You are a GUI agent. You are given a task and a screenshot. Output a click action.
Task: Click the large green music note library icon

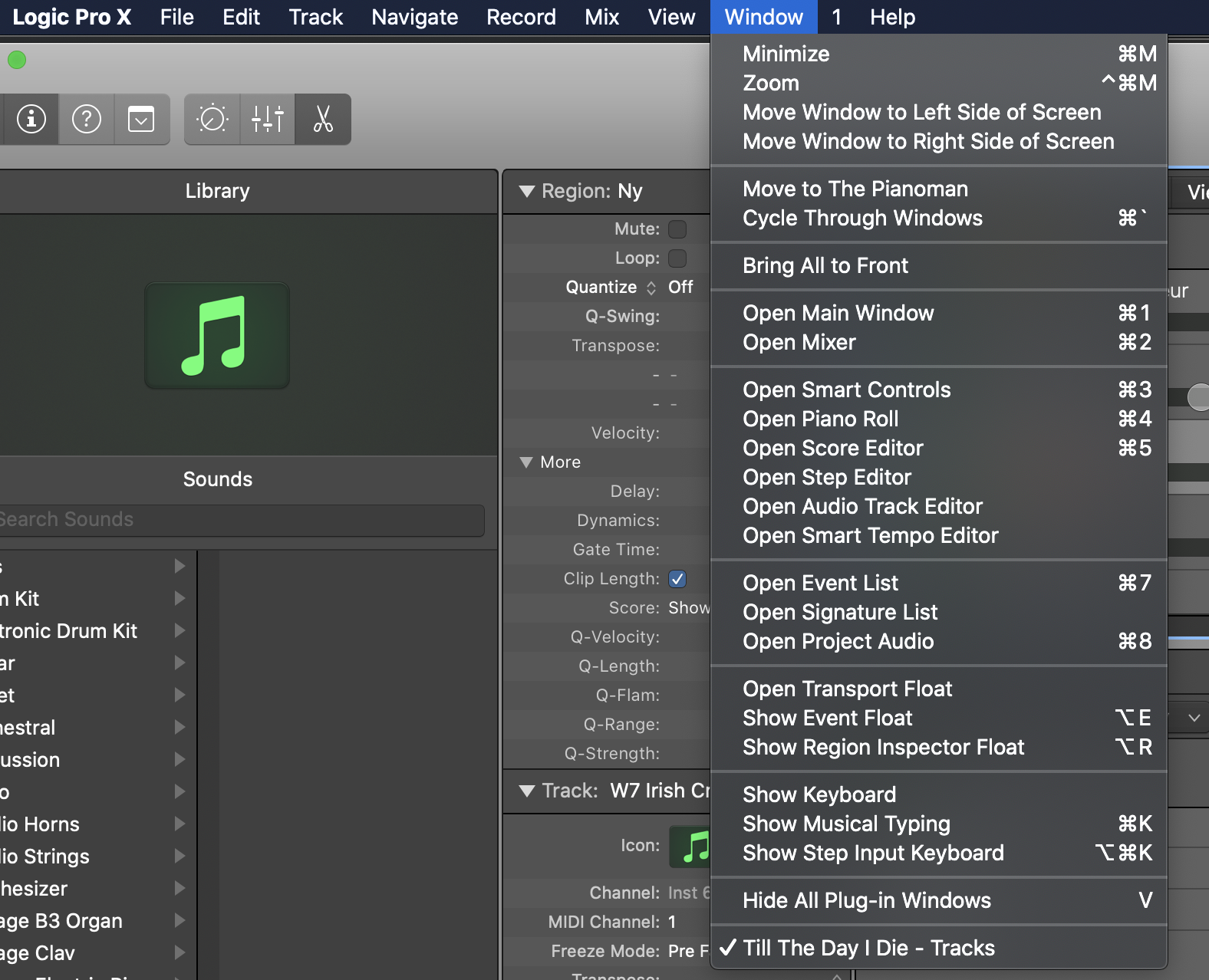[x=217, y=336]
